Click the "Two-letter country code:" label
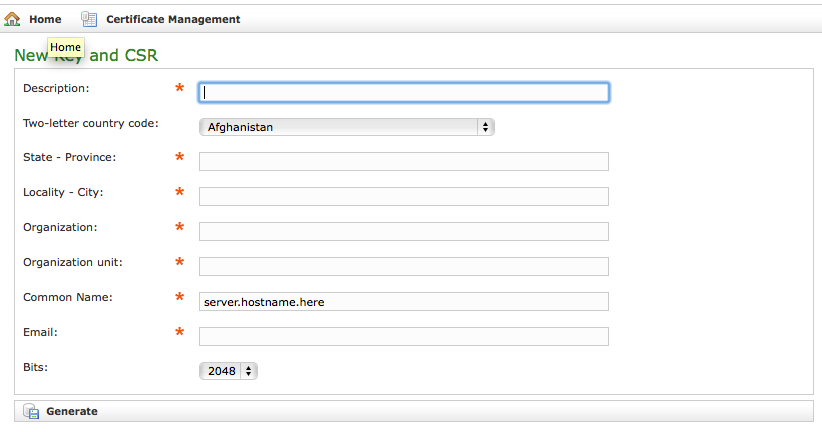The width and height of the screenshot is (822, 432). coord(90,123)
